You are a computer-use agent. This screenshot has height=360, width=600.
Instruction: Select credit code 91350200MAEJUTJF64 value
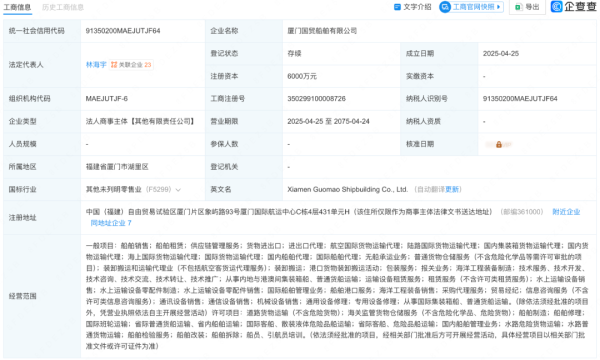[123, 31]
